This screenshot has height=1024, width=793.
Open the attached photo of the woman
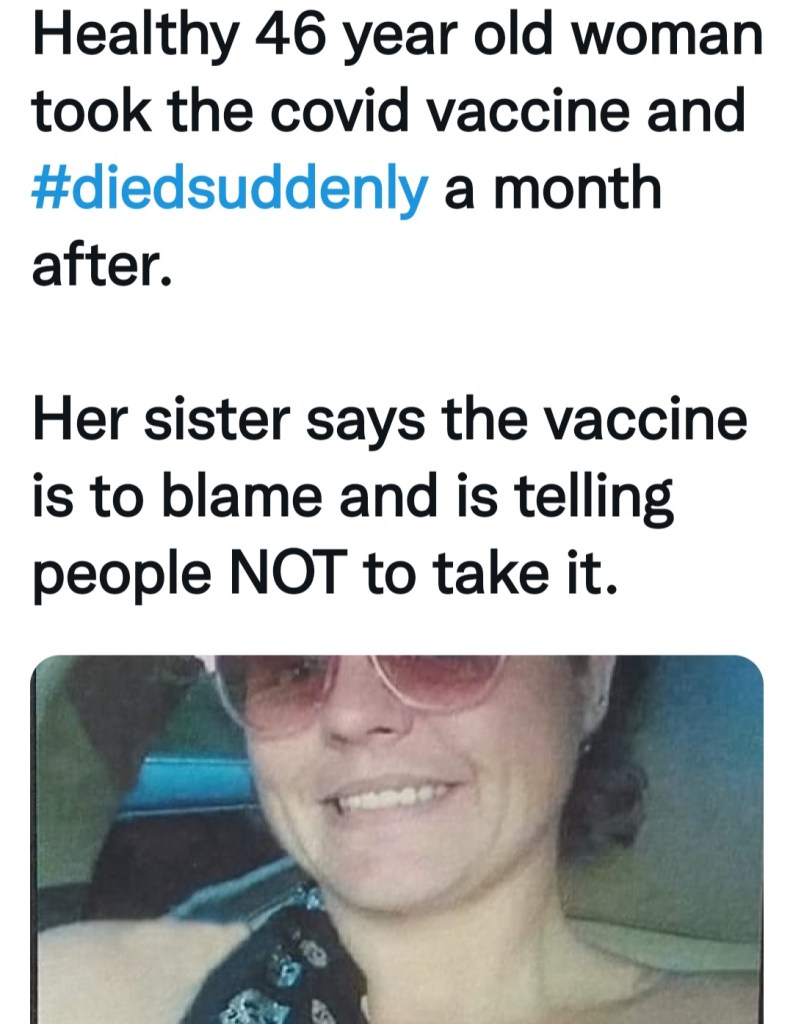[398, 840]
